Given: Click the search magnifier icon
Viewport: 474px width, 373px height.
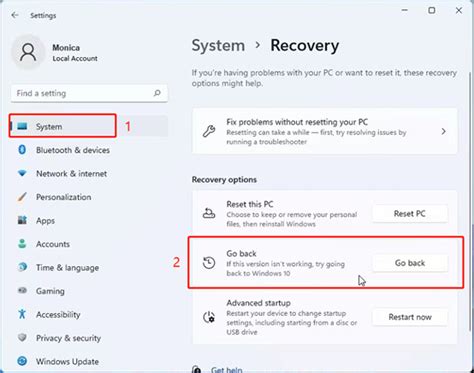Looking at the screenshot, I should [157, 93].
